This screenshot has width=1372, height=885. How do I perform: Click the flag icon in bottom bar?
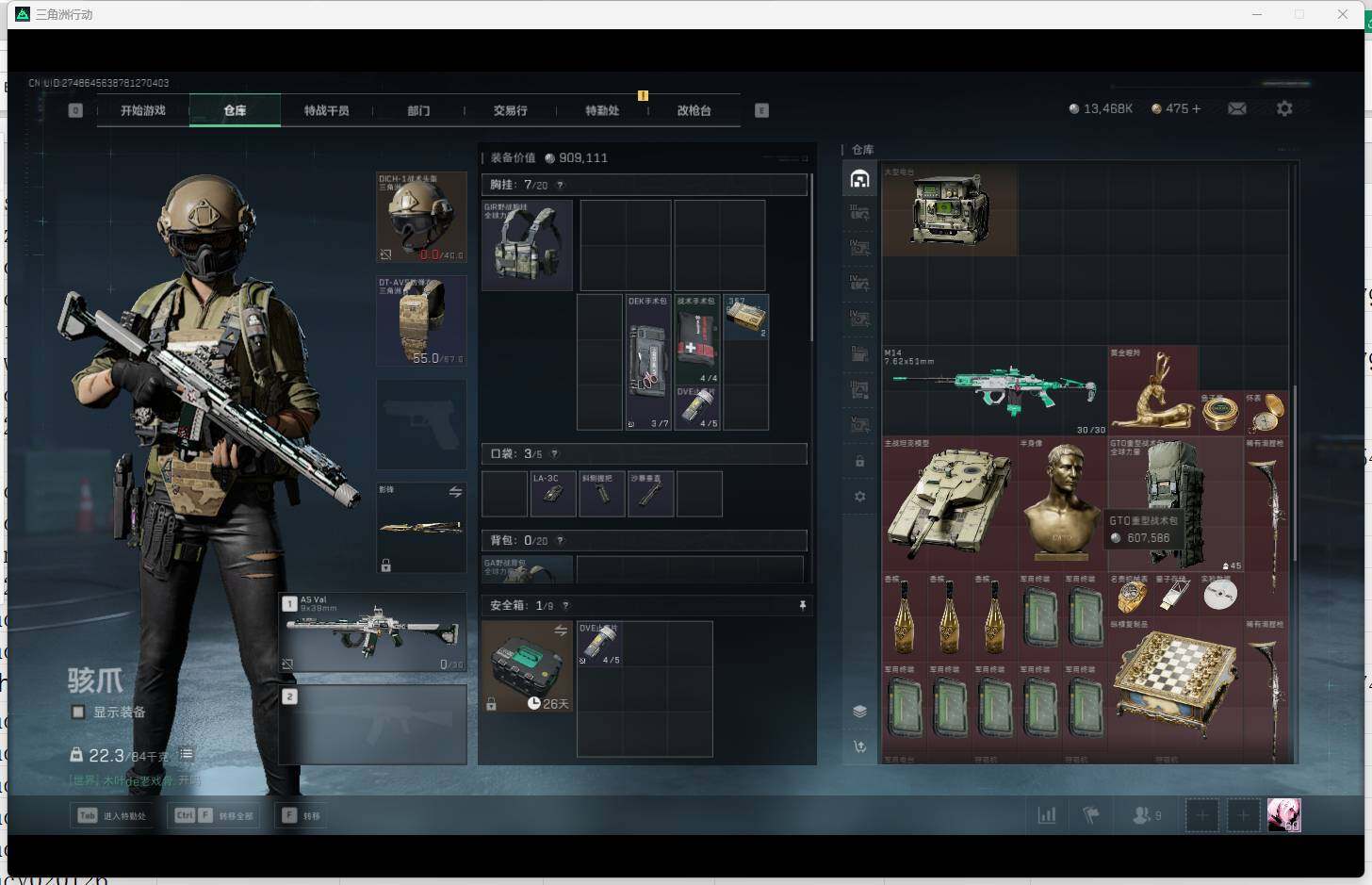(x=1091, y=815)
